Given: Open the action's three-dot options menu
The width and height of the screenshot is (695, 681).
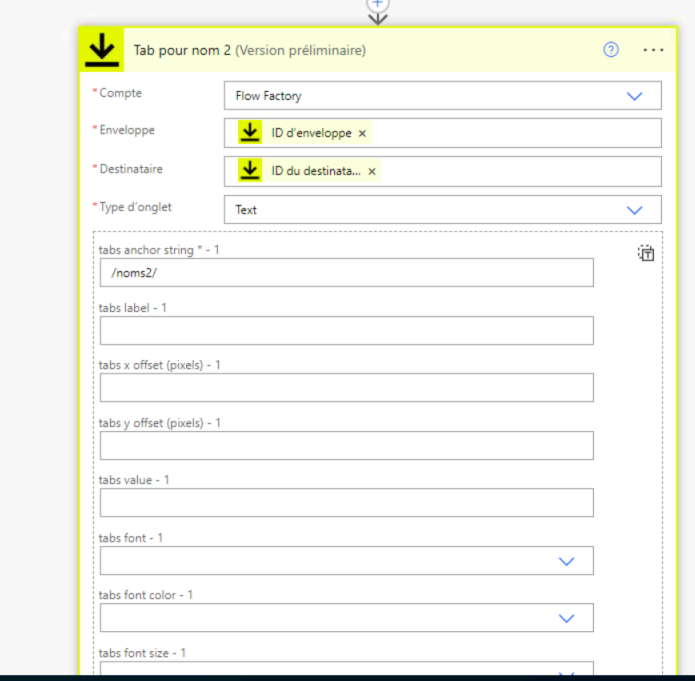Looking at the screenshot, I should point(653,50).
